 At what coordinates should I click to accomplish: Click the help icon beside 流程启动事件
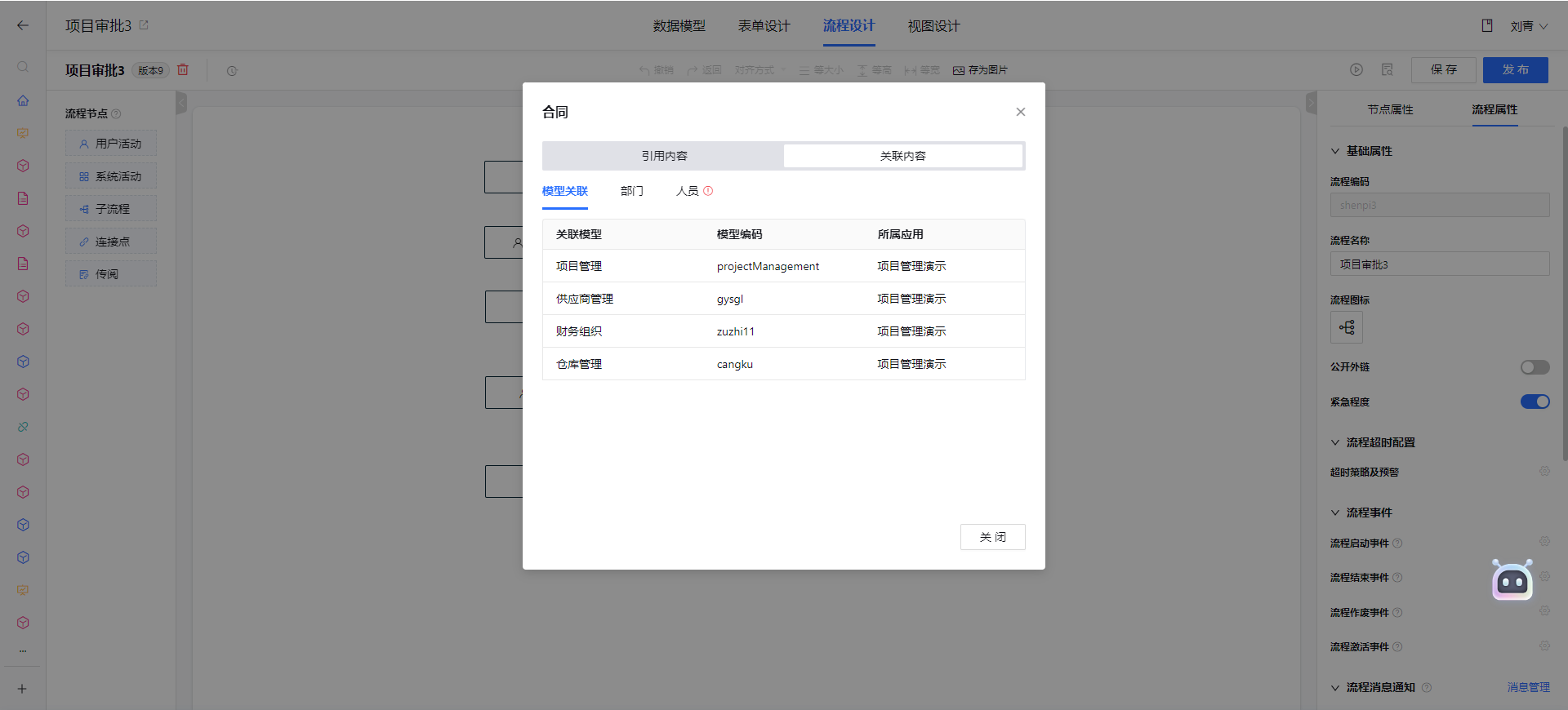(x=1397, y=544)
